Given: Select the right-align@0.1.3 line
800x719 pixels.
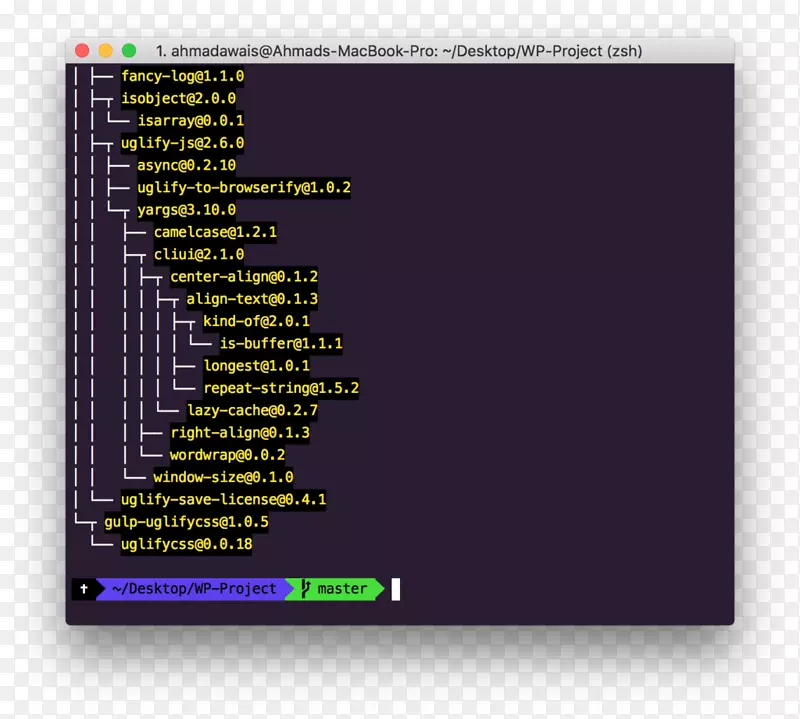Looking at the screenshot, I should 240,433.
